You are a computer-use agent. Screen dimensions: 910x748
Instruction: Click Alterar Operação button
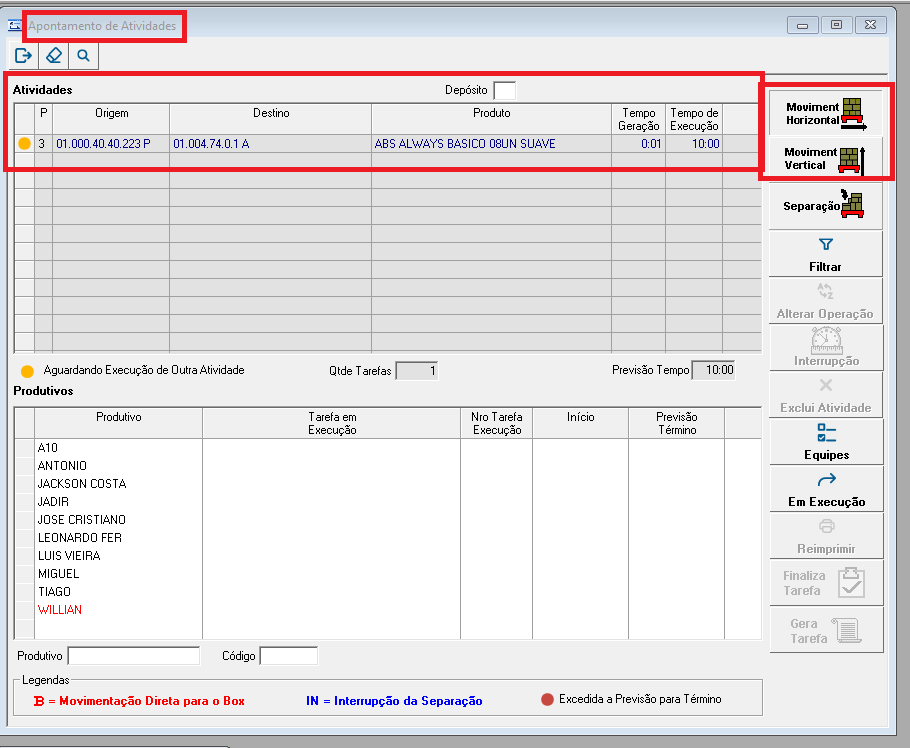[x=825, y=301]
